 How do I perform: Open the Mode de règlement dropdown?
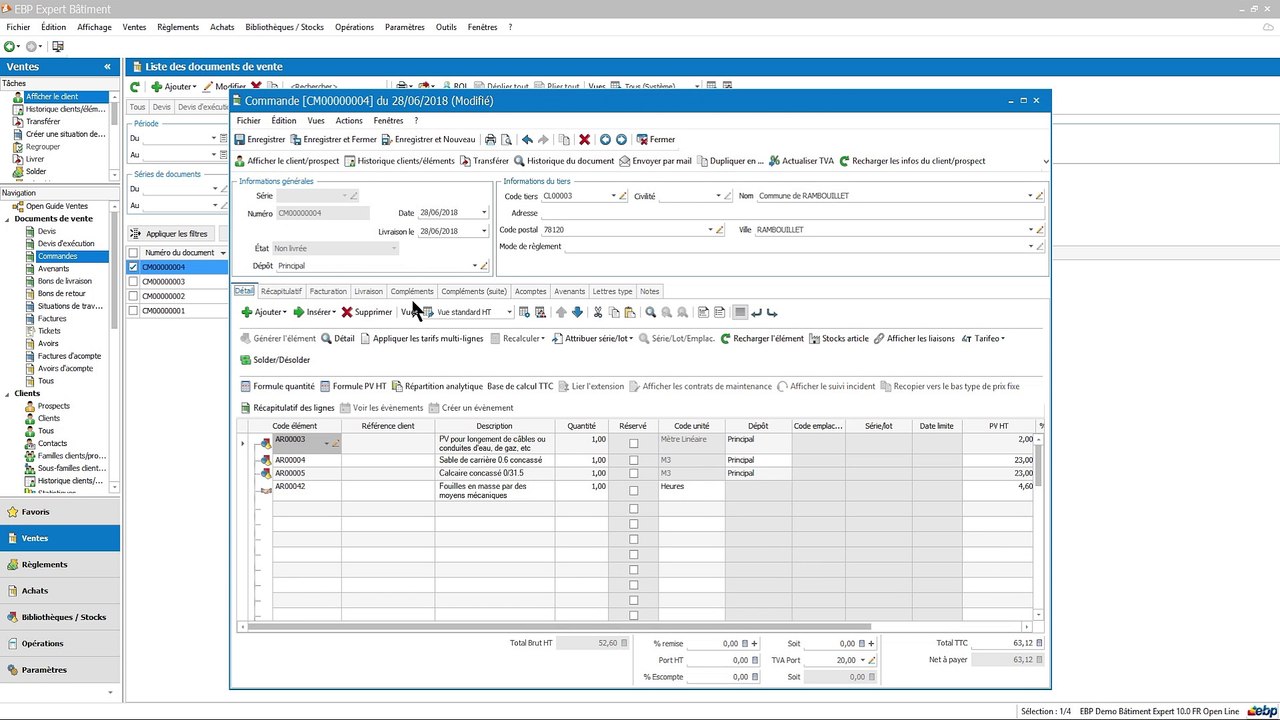[1030, 247]
